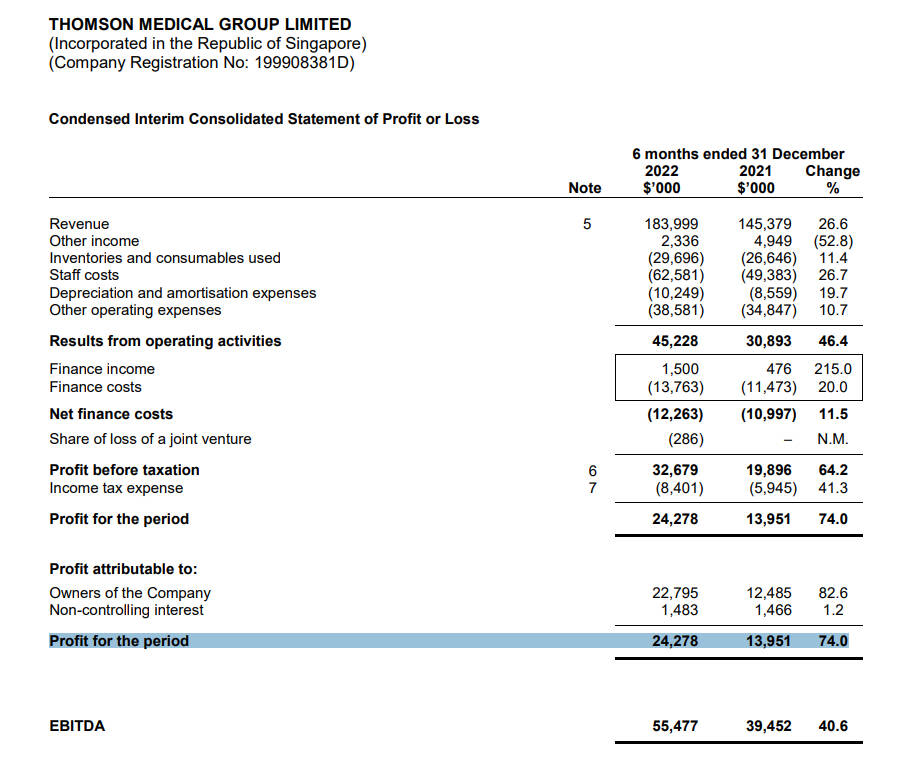Click 'Depreciation and amortisation expenses' label

(x=183, y=293)
